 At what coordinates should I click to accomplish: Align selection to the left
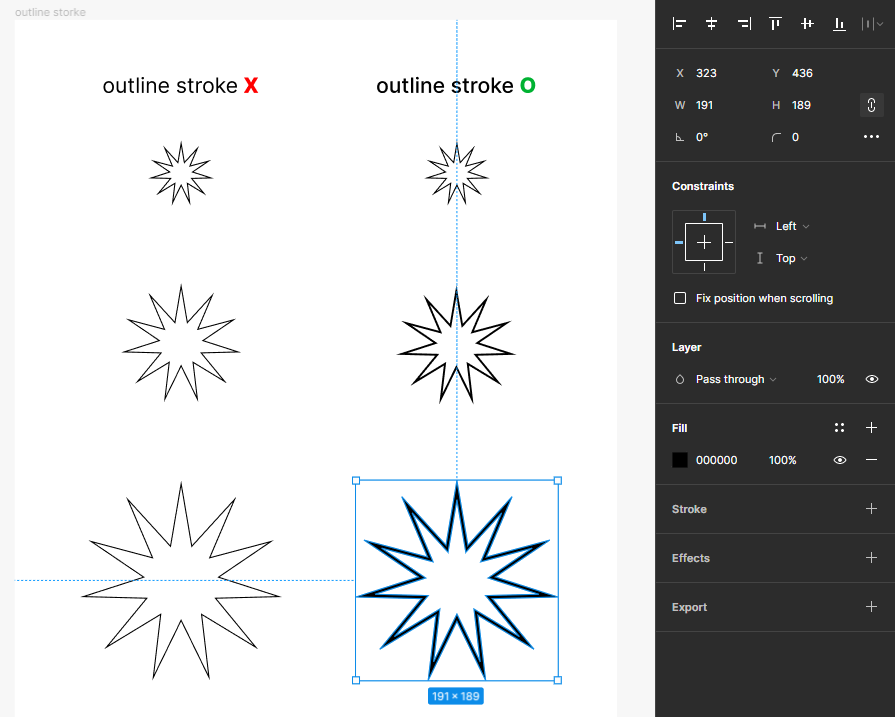coord(679,23)
